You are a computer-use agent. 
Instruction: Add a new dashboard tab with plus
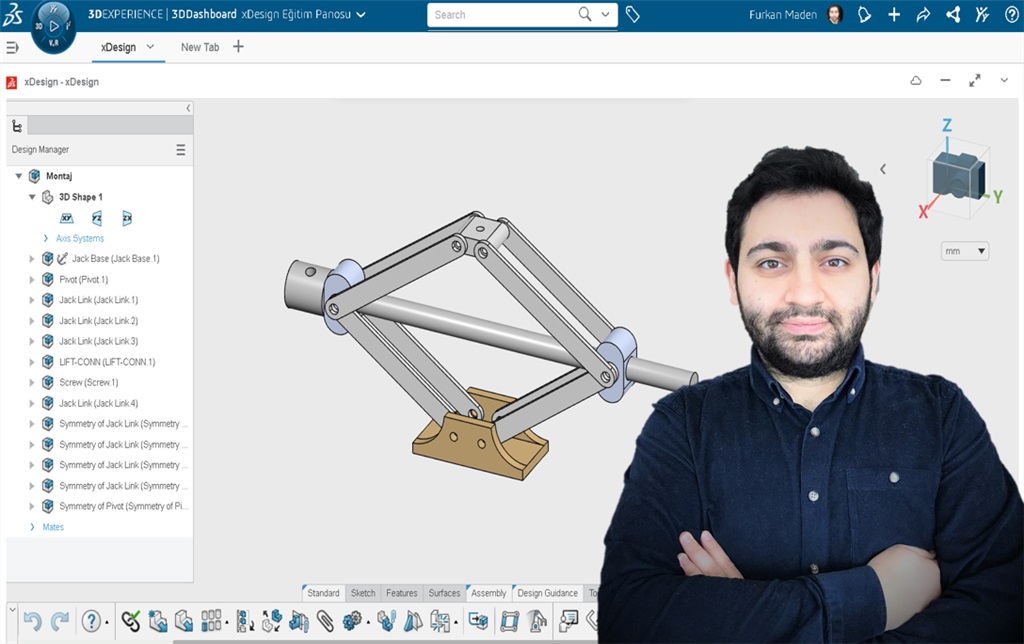pos(238,46)
